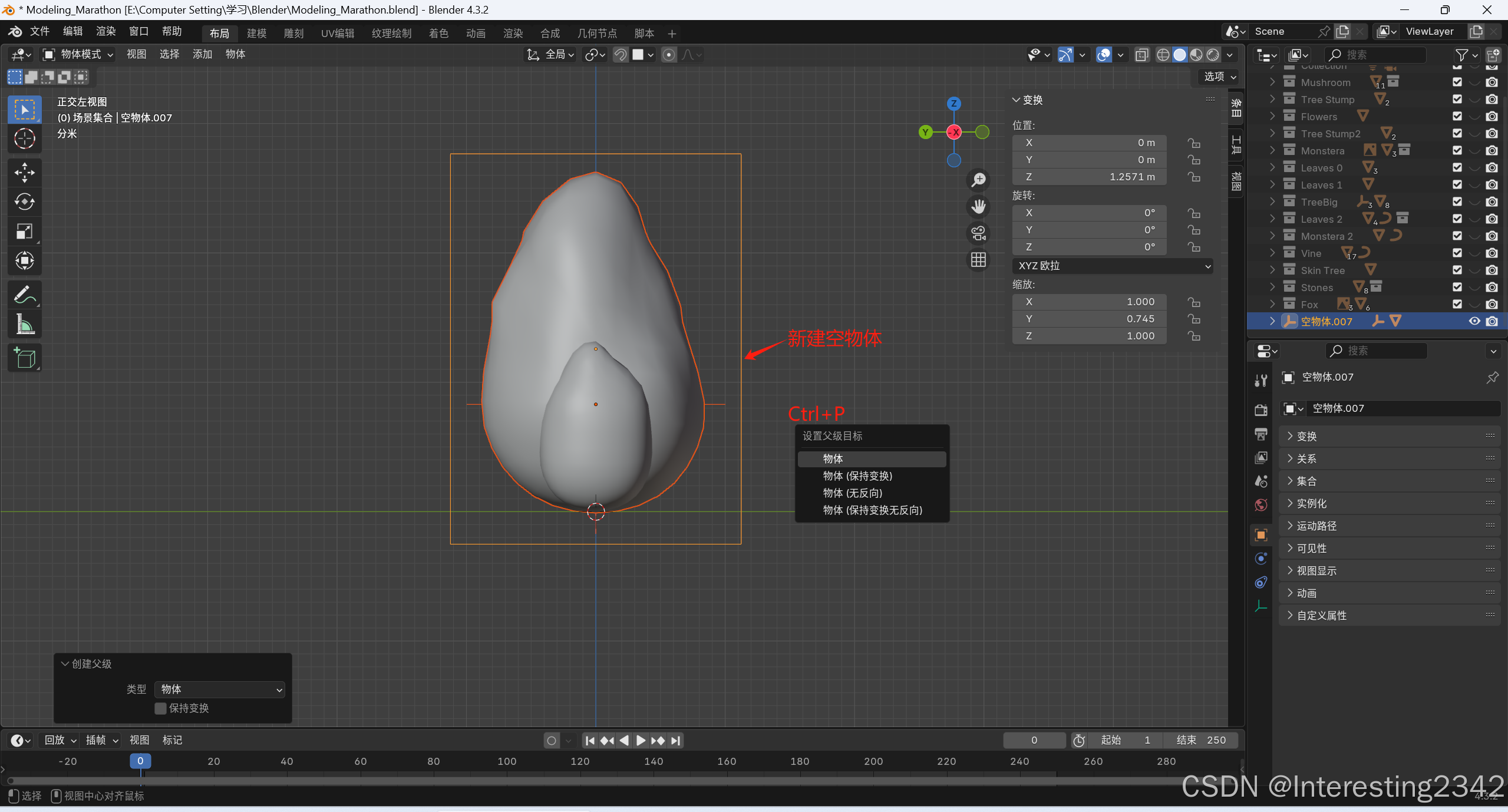1508x812 pixels.
Task: Hide 空物体.007 with its eye icon
Action: coord(1474,321)
